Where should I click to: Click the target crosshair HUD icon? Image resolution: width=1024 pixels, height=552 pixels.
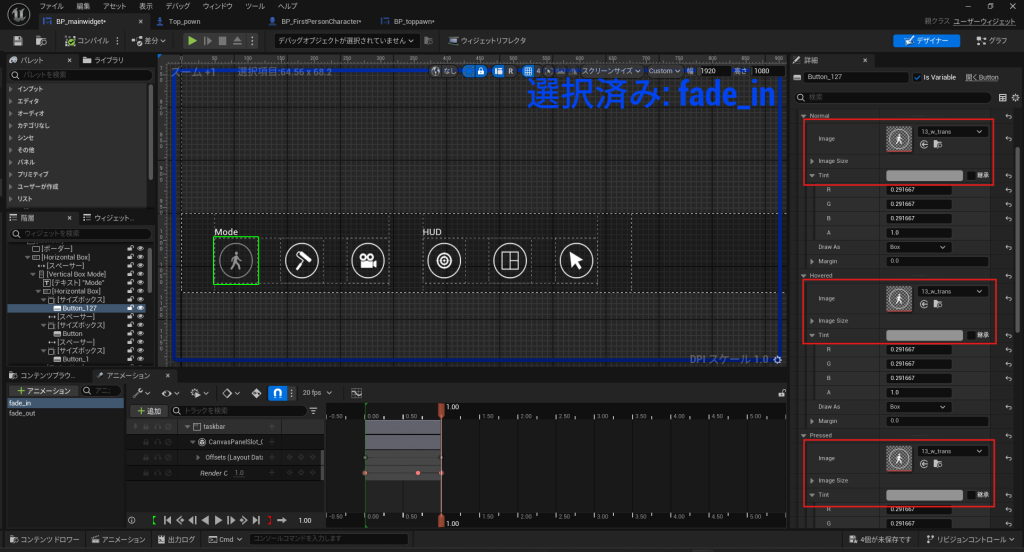[443, 261]
